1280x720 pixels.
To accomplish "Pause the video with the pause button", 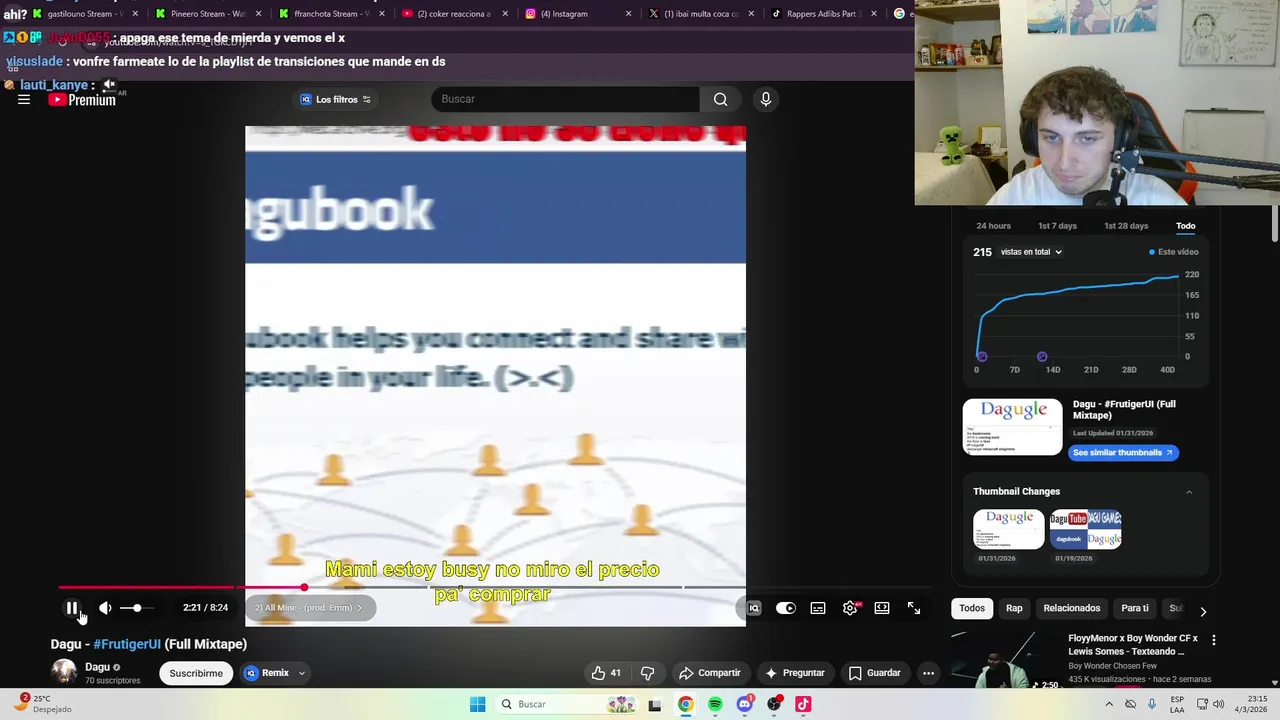I will click(x=72, y=608).
